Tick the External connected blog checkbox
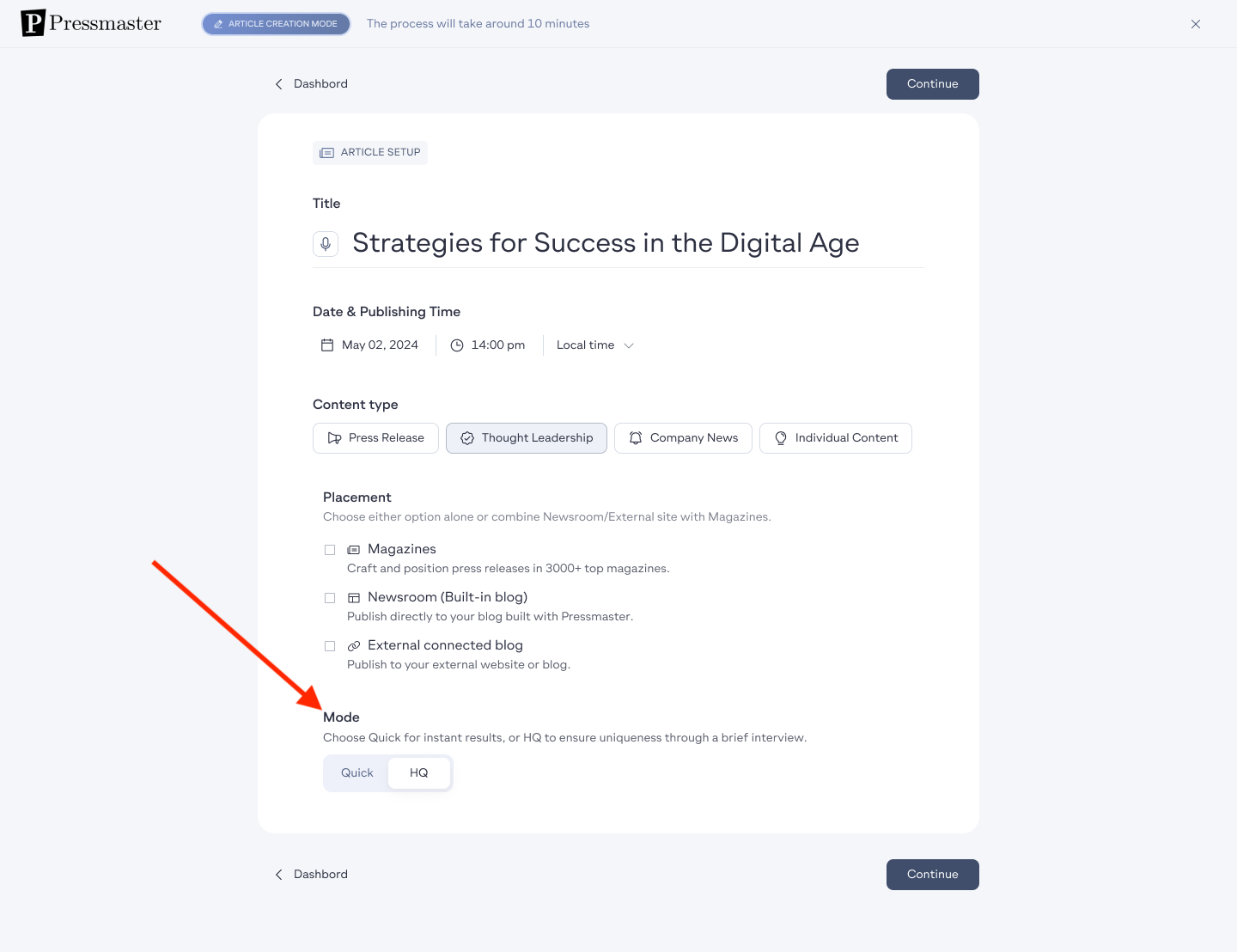This screenshot has width=1237, height=952. (x=330, y=646)
